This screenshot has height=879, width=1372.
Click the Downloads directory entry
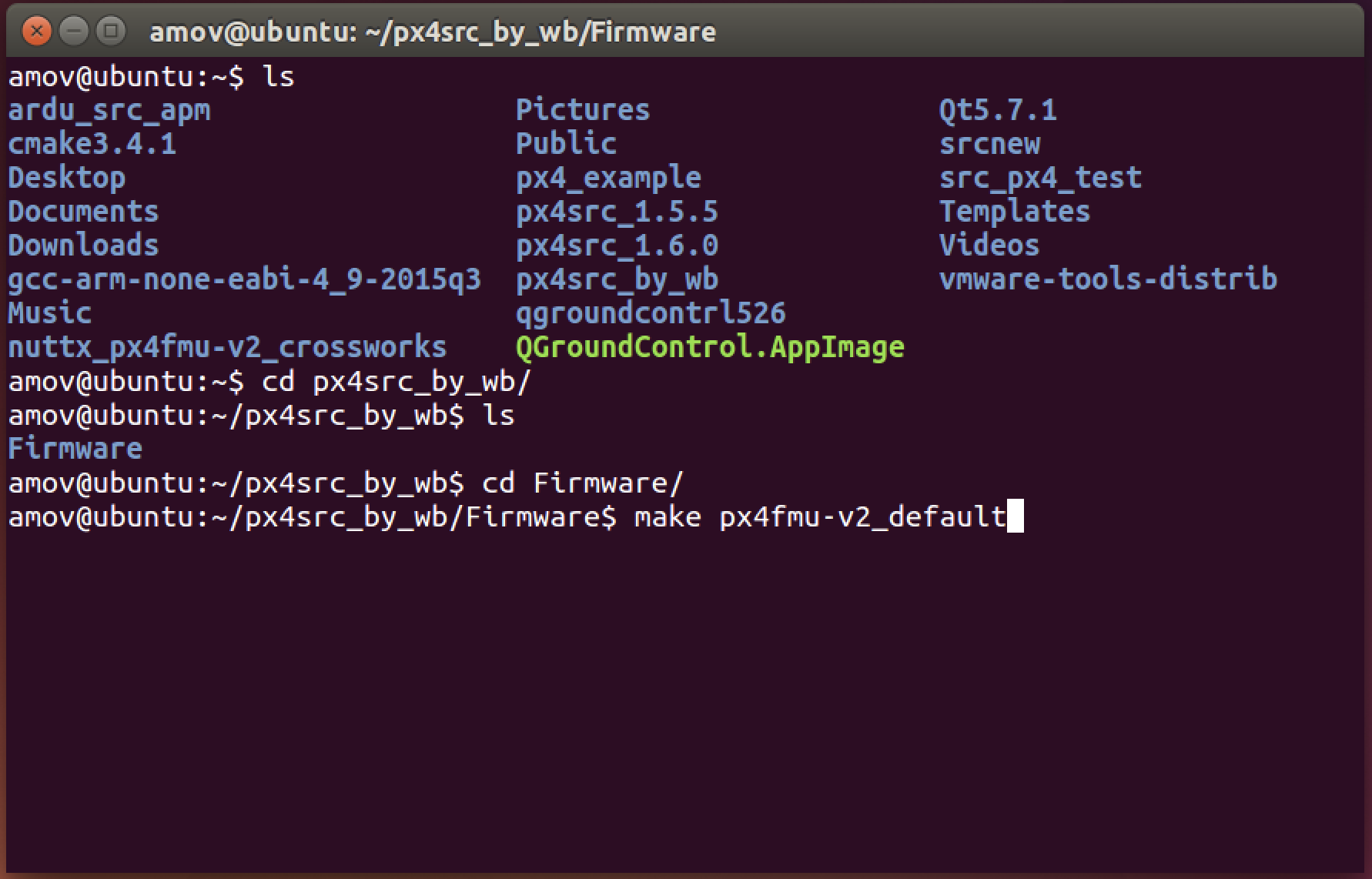83,245
